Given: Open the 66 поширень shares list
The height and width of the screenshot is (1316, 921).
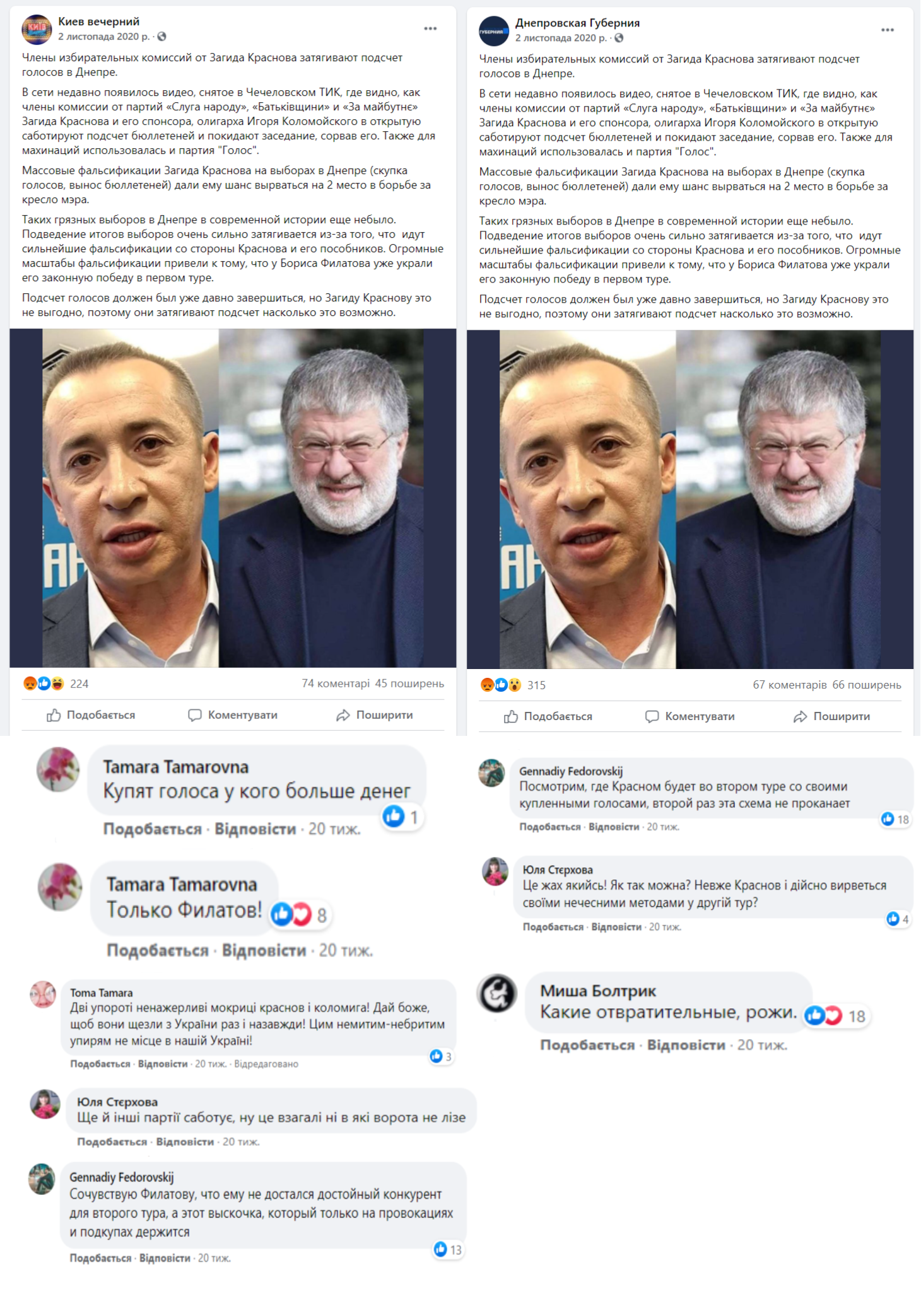Looking at the screenshot, I should [867, 685].
